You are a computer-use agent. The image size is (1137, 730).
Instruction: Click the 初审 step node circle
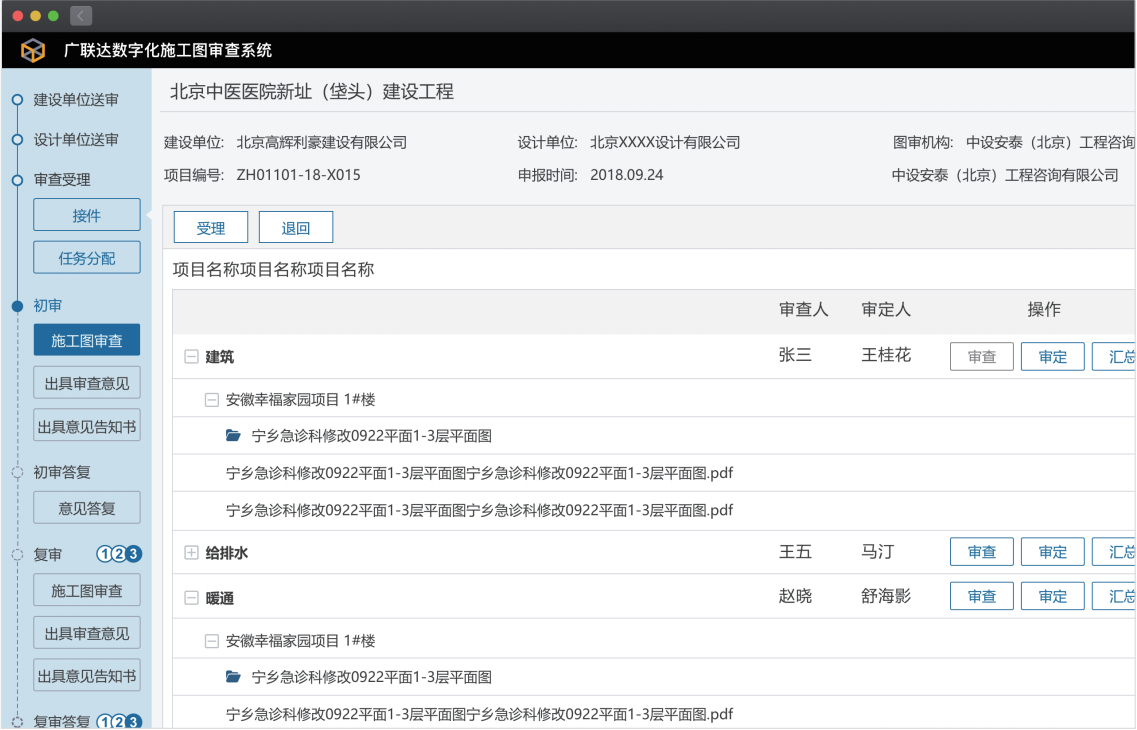(x=17, y=306)
